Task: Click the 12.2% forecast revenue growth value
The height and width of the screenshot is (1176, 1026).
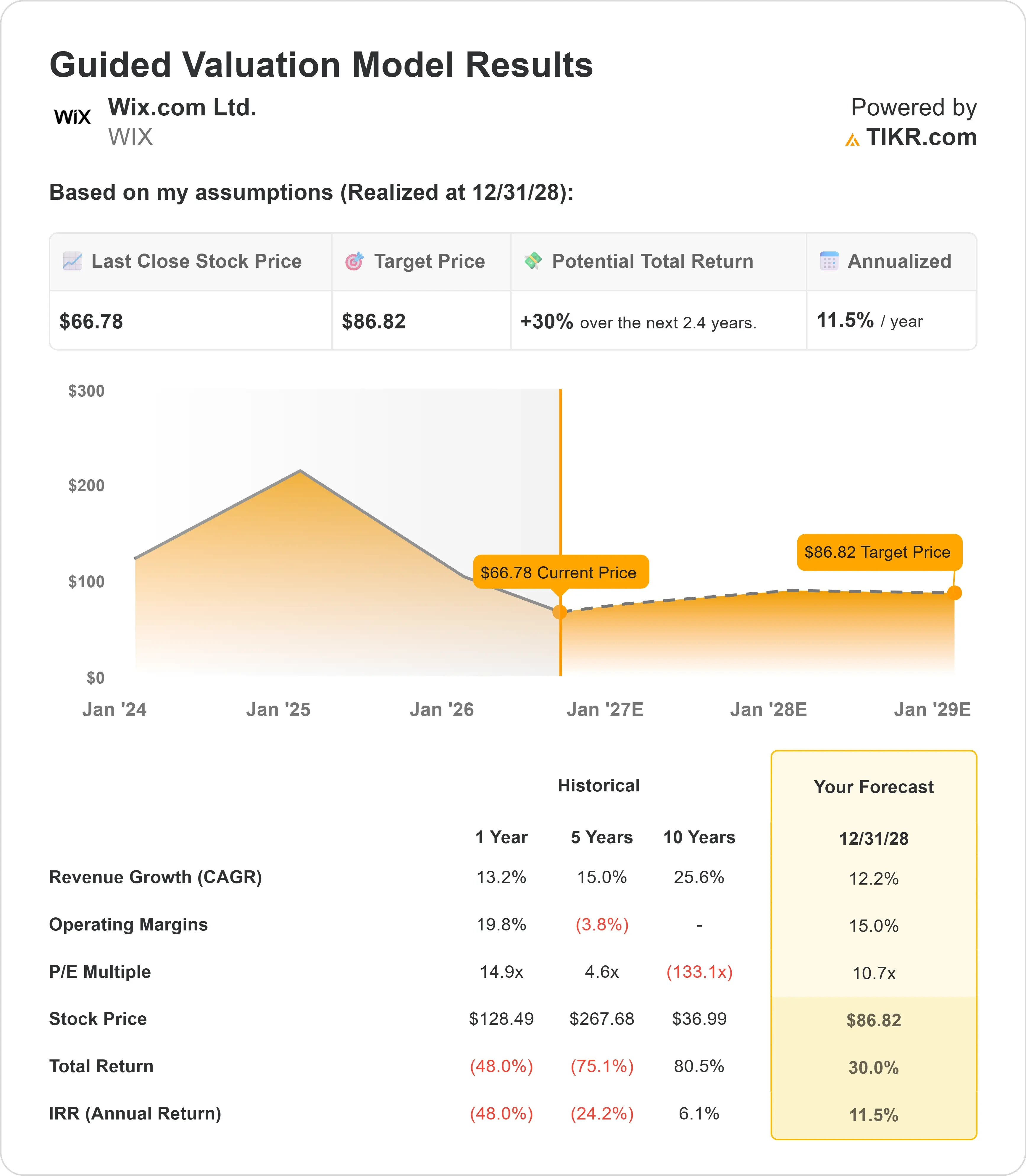Action: tap(874, 878)
